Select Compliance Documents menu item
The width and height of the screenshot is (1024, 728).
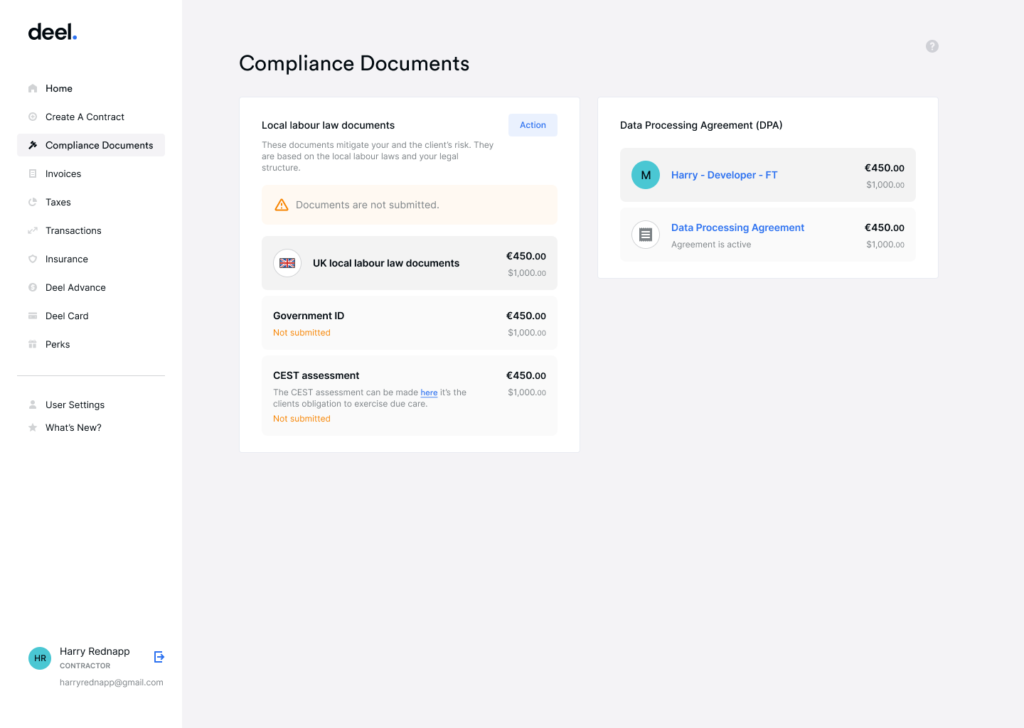tap(91, 145)
